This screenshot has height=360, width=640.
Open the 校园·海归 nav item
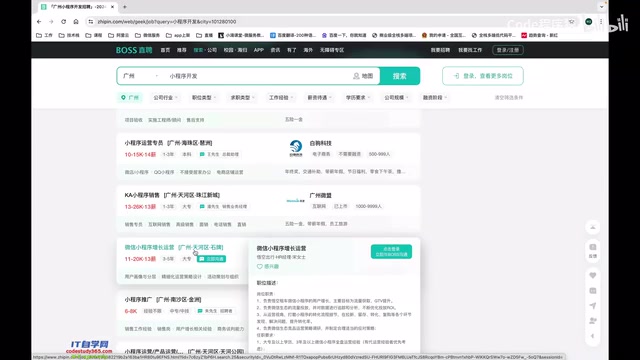[x=235, y=50]
